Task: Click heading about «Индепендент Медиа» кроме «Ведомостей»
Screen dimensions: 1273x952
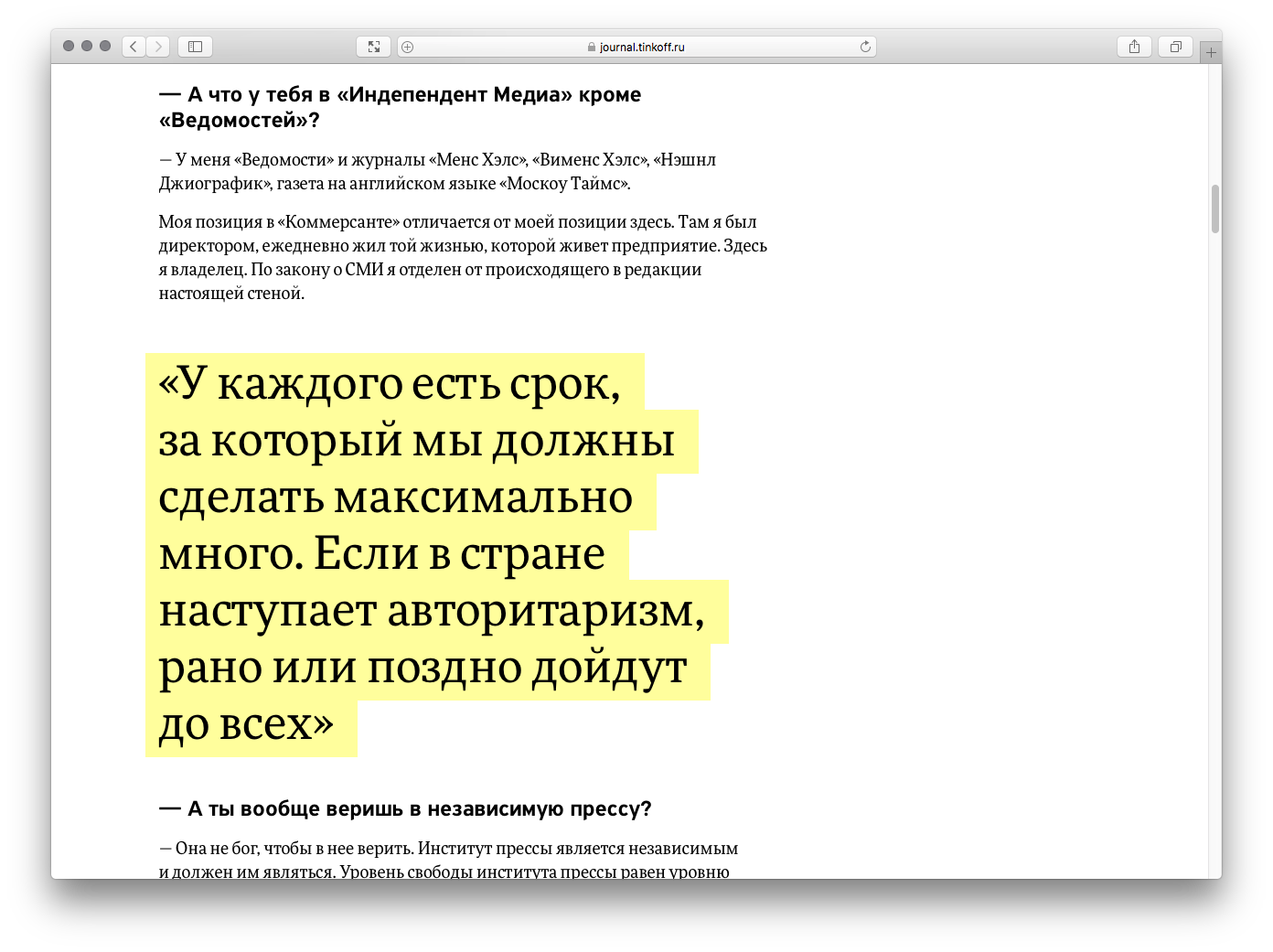Action: [400, 107]
